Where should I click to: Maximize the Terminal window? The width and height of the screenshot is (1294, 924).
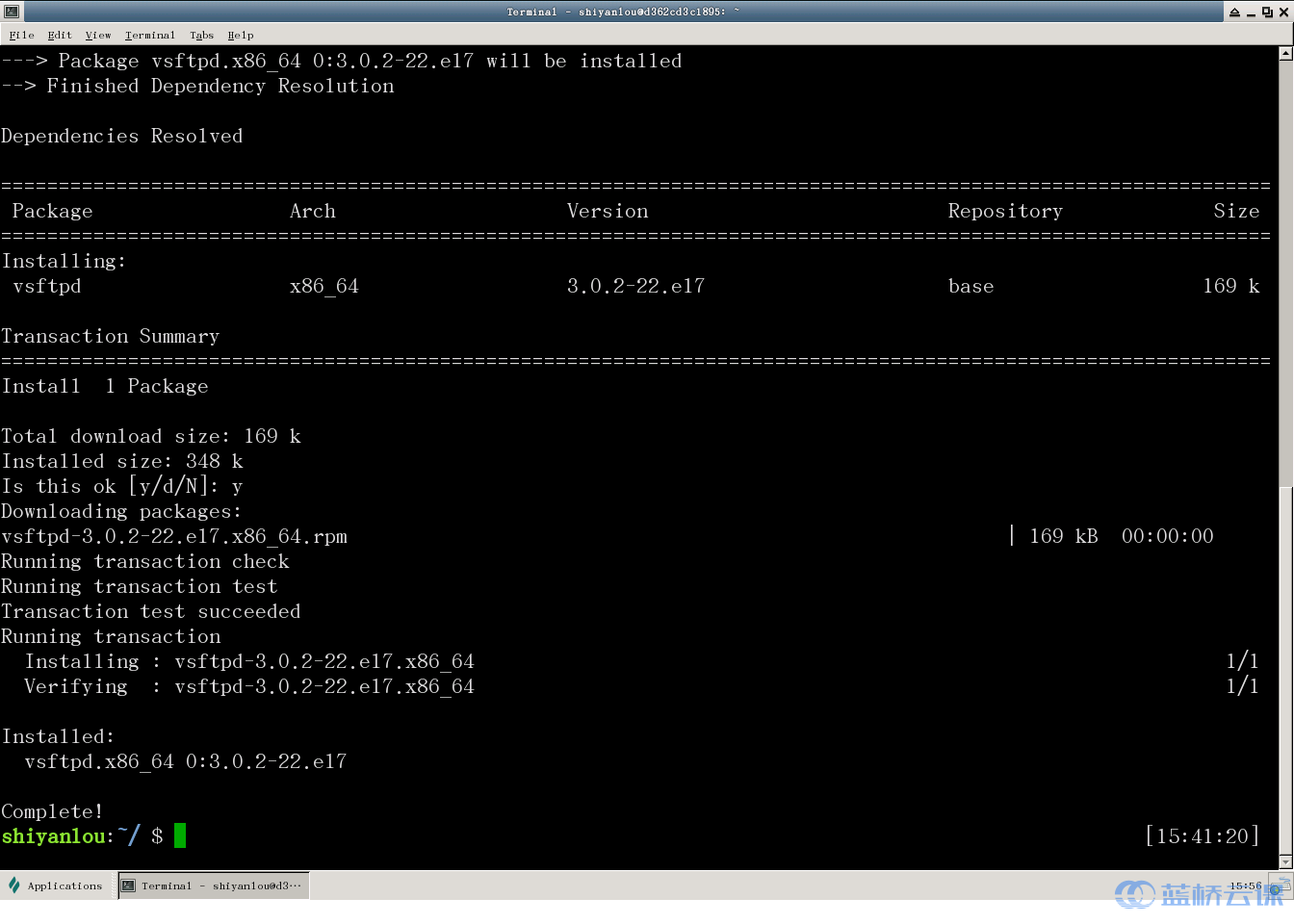pos(1267,12)
